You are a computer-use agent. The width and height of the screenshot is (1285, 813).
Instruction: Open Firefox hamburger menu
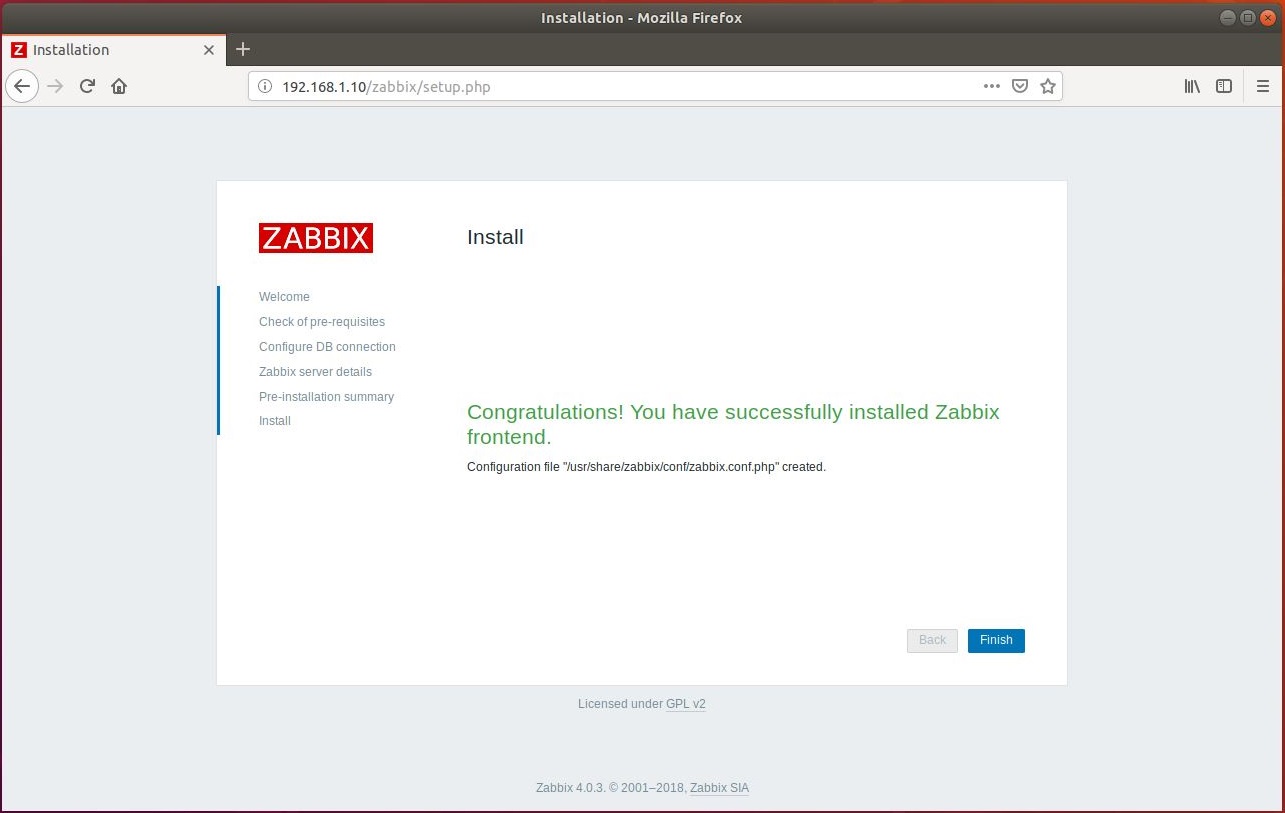click(1263, 86)
